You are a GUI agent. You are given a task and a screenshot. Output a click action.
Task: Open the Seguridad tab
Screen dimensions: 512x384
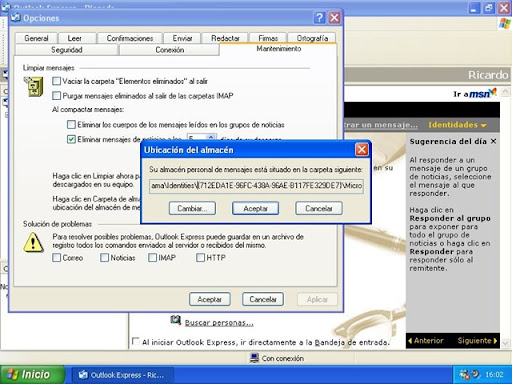pos(67,50)
